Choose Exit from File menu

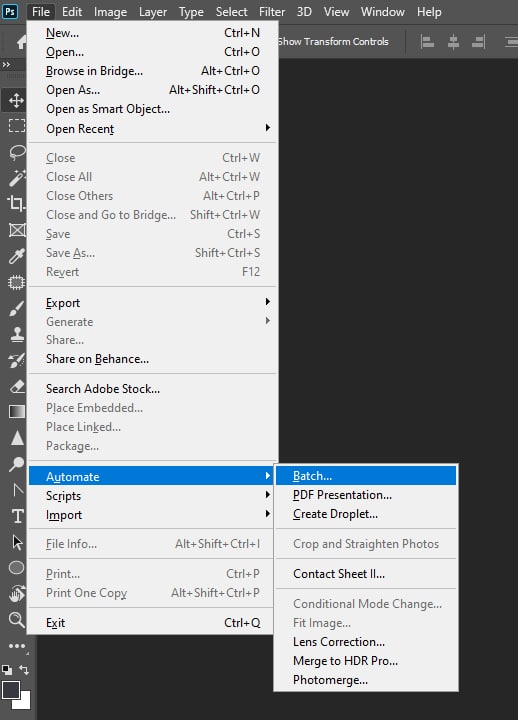point(152,623)
